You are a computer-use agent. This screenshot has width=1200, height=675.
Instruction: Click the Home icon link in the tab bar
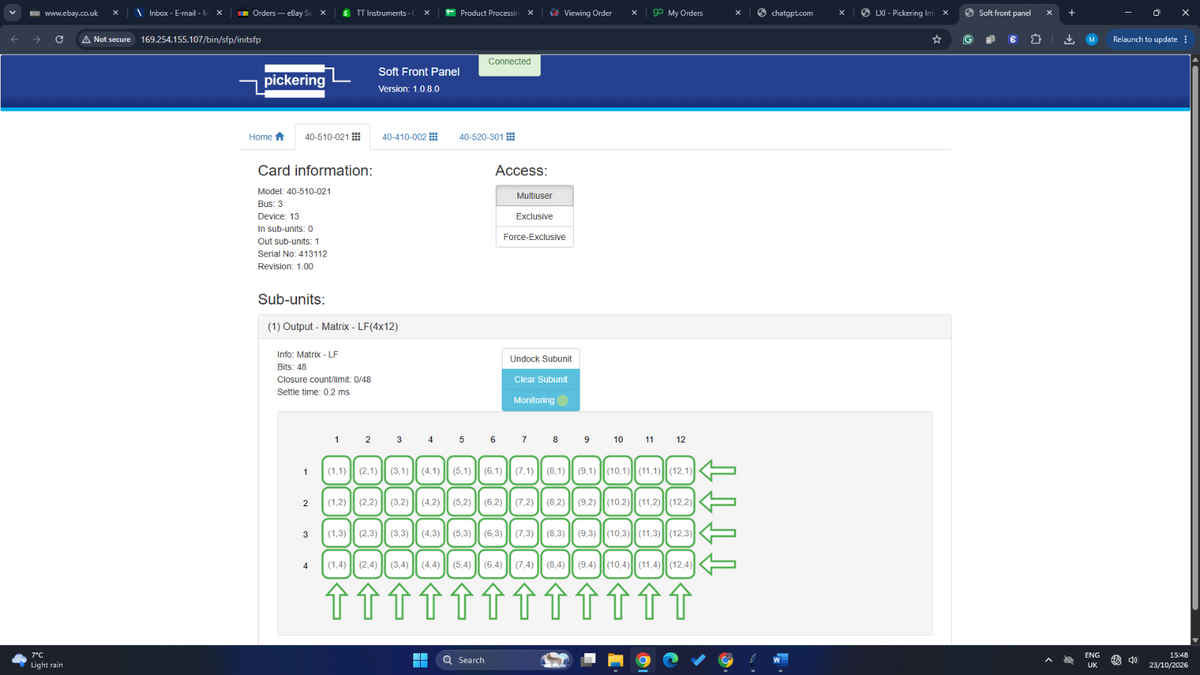pos(267,137)
